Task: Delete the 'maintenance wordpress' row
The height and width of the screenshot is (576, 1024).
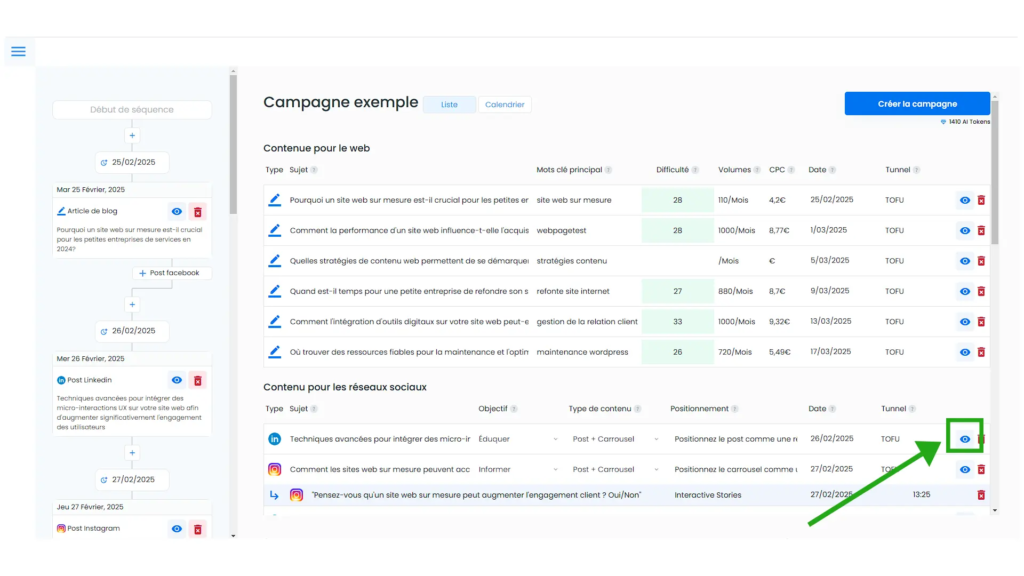Action: (981, 352)
